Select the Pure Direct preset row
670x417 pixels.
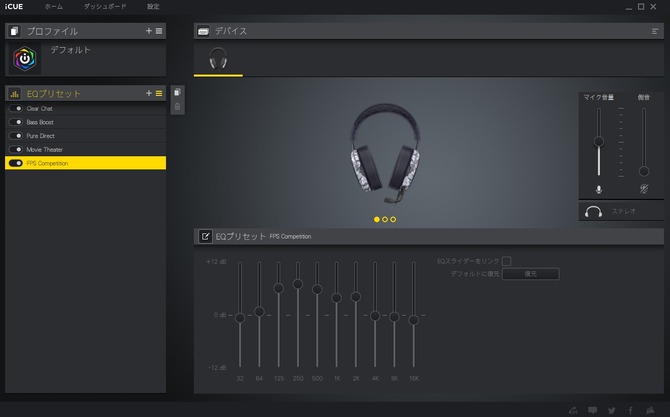[x=85, y=136]
